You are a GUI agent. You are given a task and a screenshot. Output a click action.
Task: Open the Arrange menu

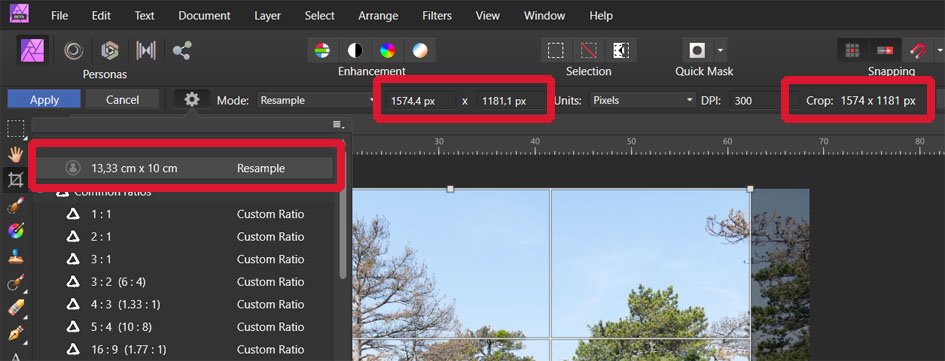click(378, 16)
